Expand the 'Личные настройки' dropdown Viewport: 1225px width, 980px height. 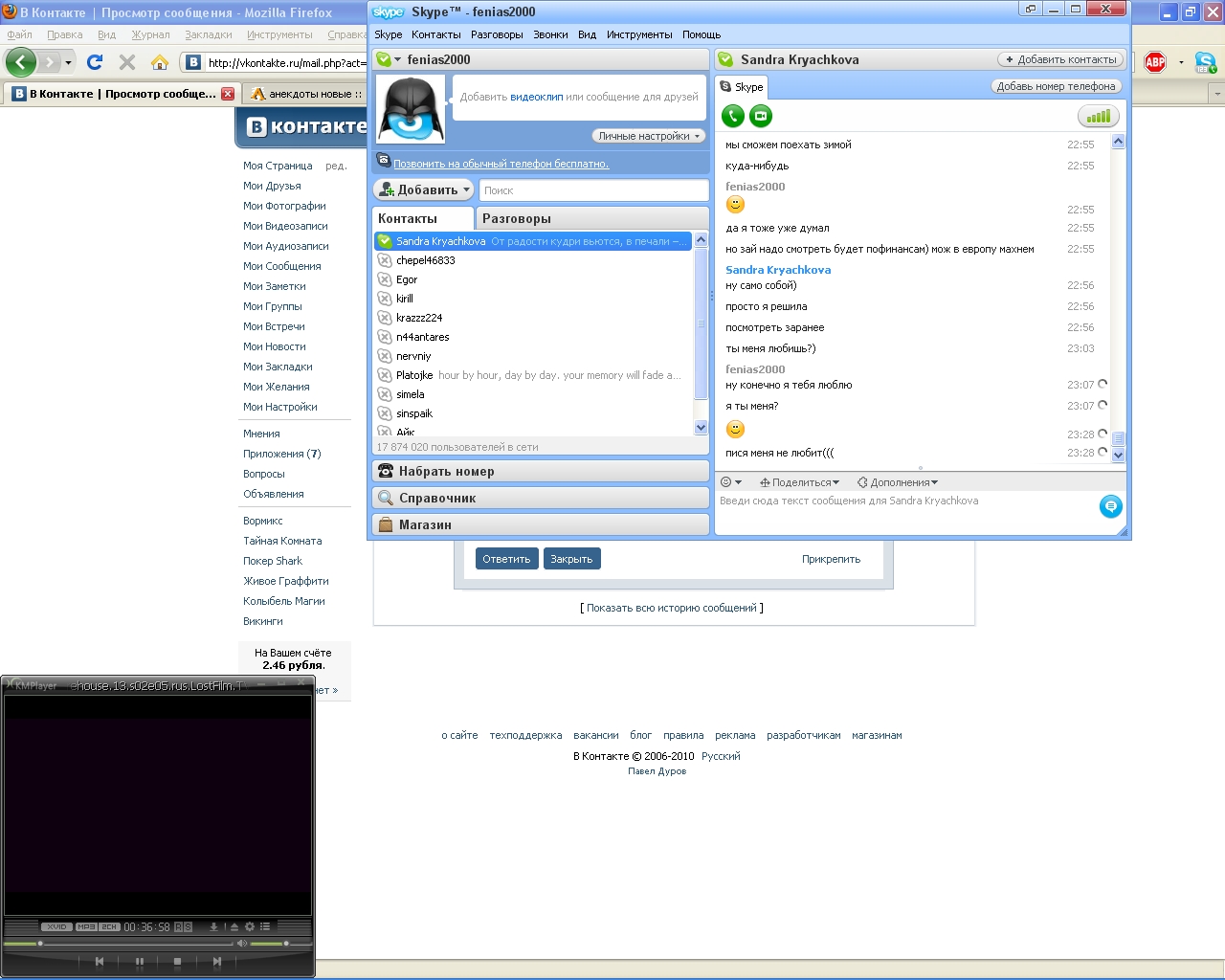649,136
